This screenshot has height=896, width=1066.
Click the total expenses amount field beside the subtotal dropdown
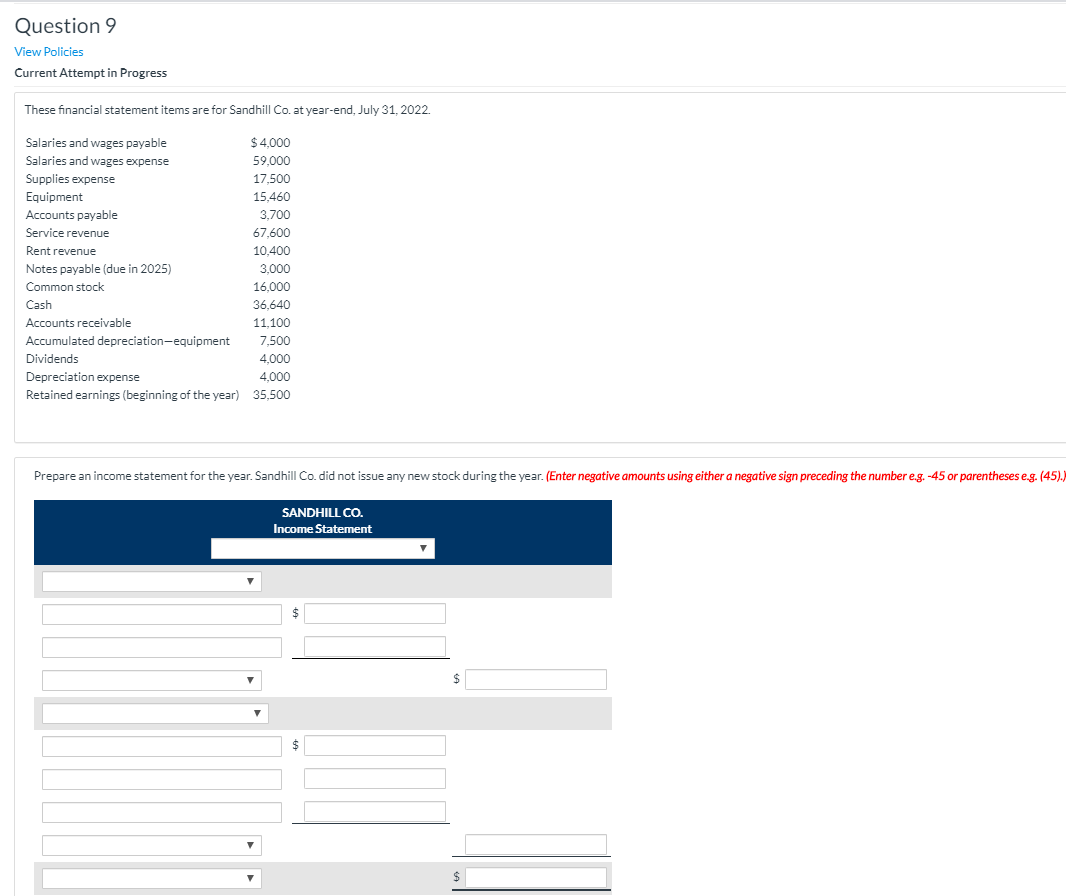[x=536, y=844]
